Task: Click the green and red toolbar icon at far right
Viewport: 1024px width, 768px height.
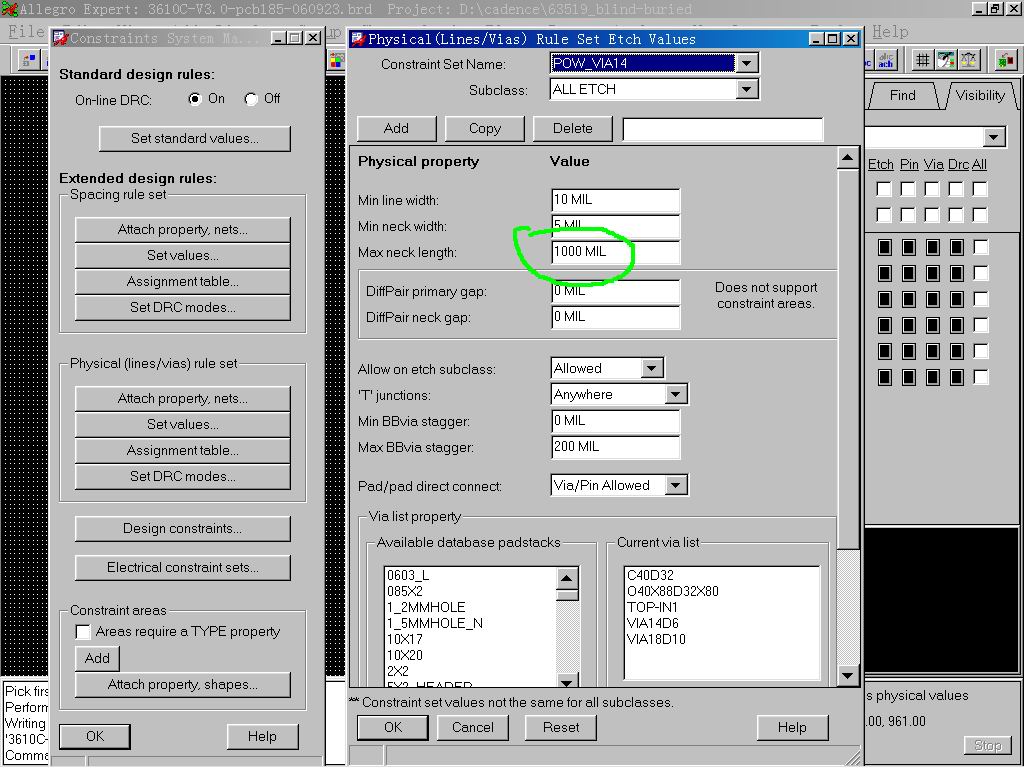Action: click(x=1005, y=60)
